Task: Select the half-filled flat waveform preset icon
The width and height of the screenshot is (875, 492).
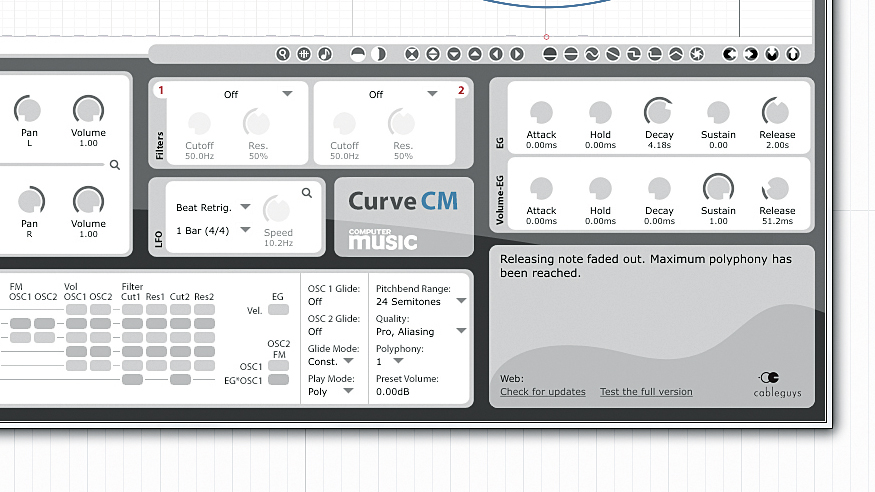Action: (550, 54)
